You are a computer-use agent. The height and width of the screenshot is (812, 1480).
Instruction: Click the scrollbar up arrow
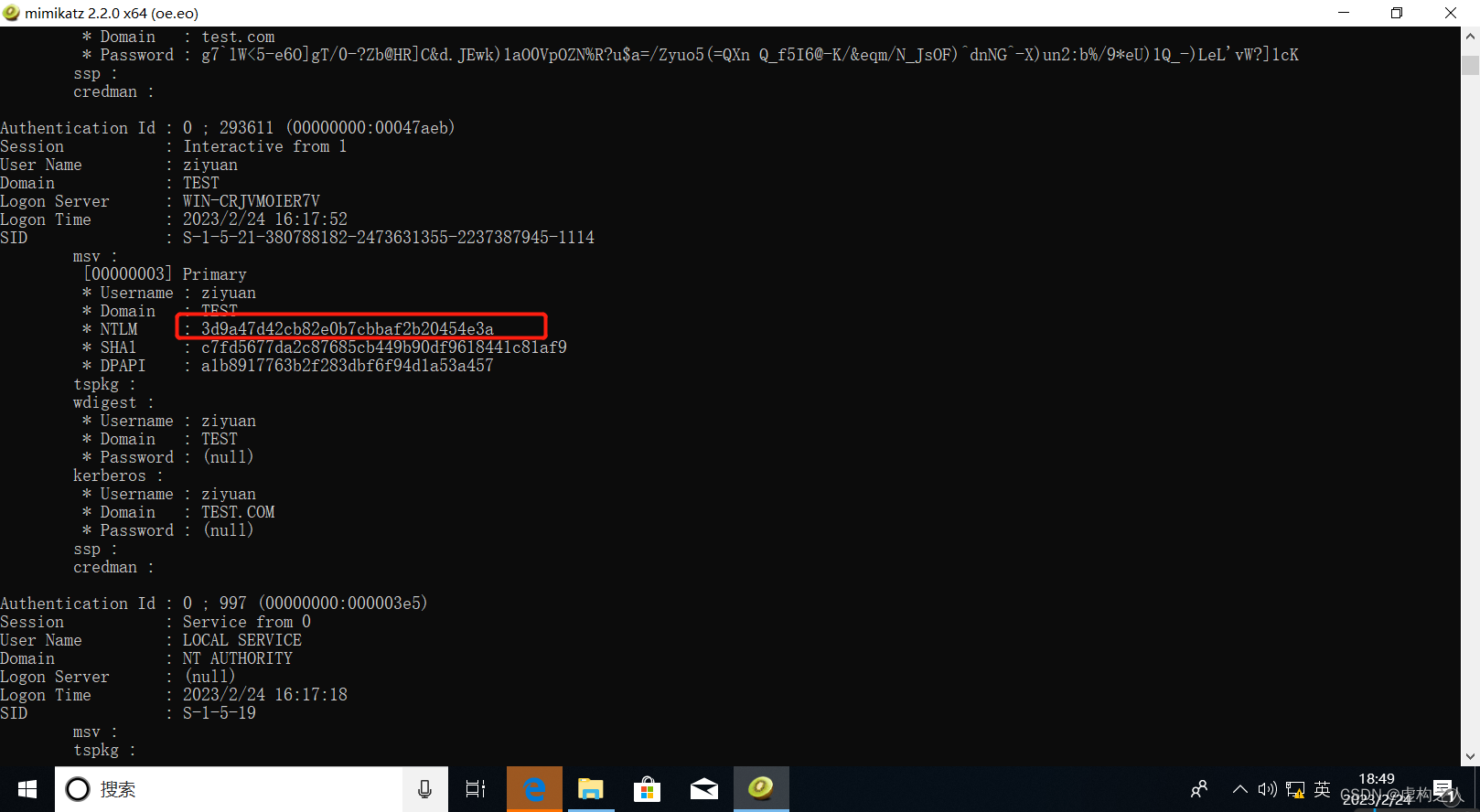pyautogui.click(x=1470, y=37)
